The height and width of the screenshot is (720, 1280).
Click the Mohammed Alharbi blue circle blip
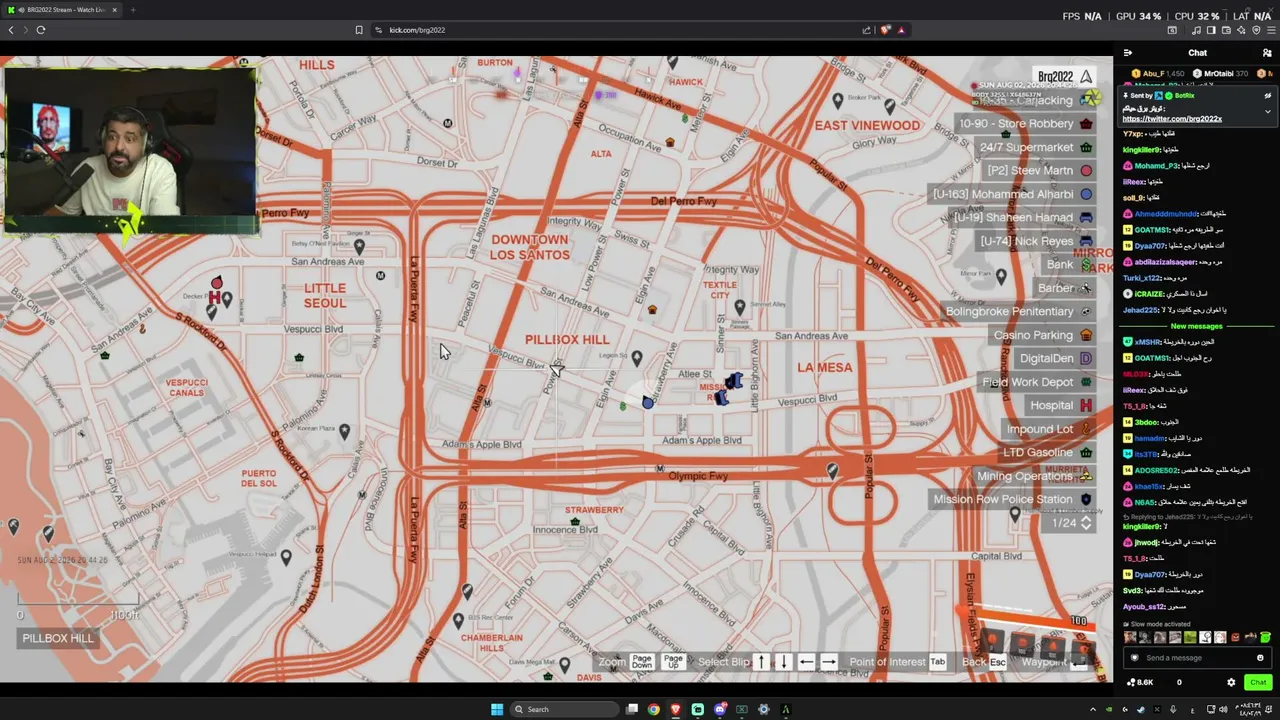[x=1086, y=194]
